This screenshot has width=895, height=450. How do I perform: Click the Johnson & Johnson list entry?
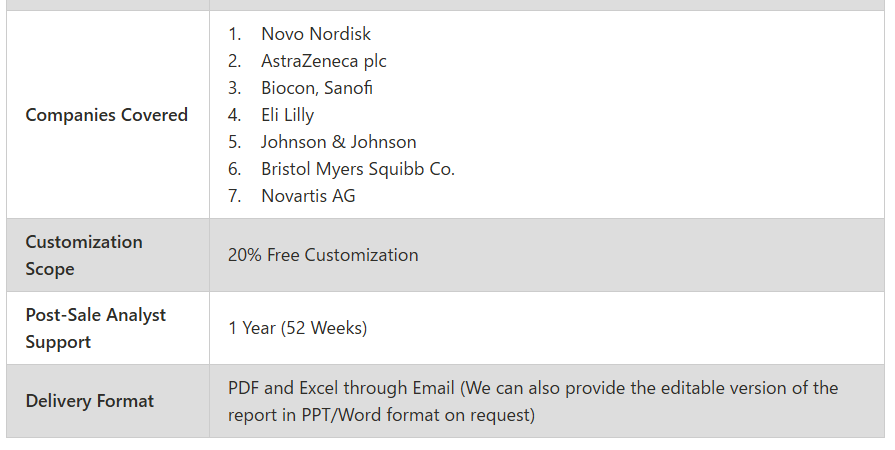338,142
